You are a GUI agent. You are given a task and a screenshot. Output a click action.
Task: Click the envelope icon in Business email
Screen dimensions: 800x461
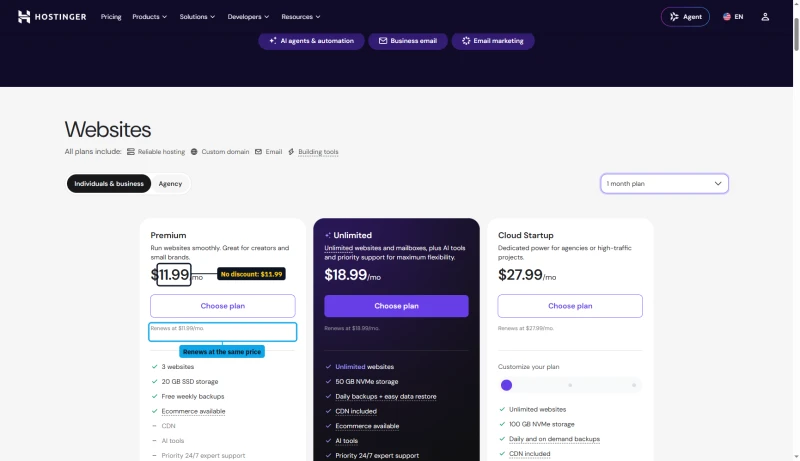pos(383,41)
